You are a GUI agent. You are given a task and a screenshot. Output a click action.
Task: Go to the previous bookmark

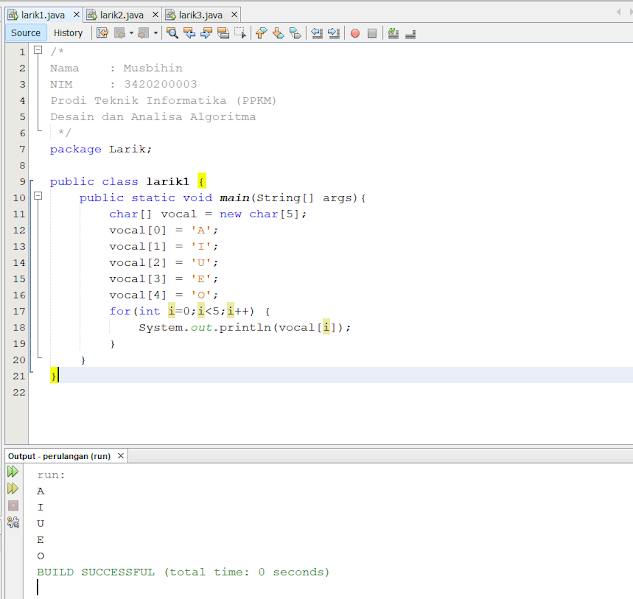[261, 33]
